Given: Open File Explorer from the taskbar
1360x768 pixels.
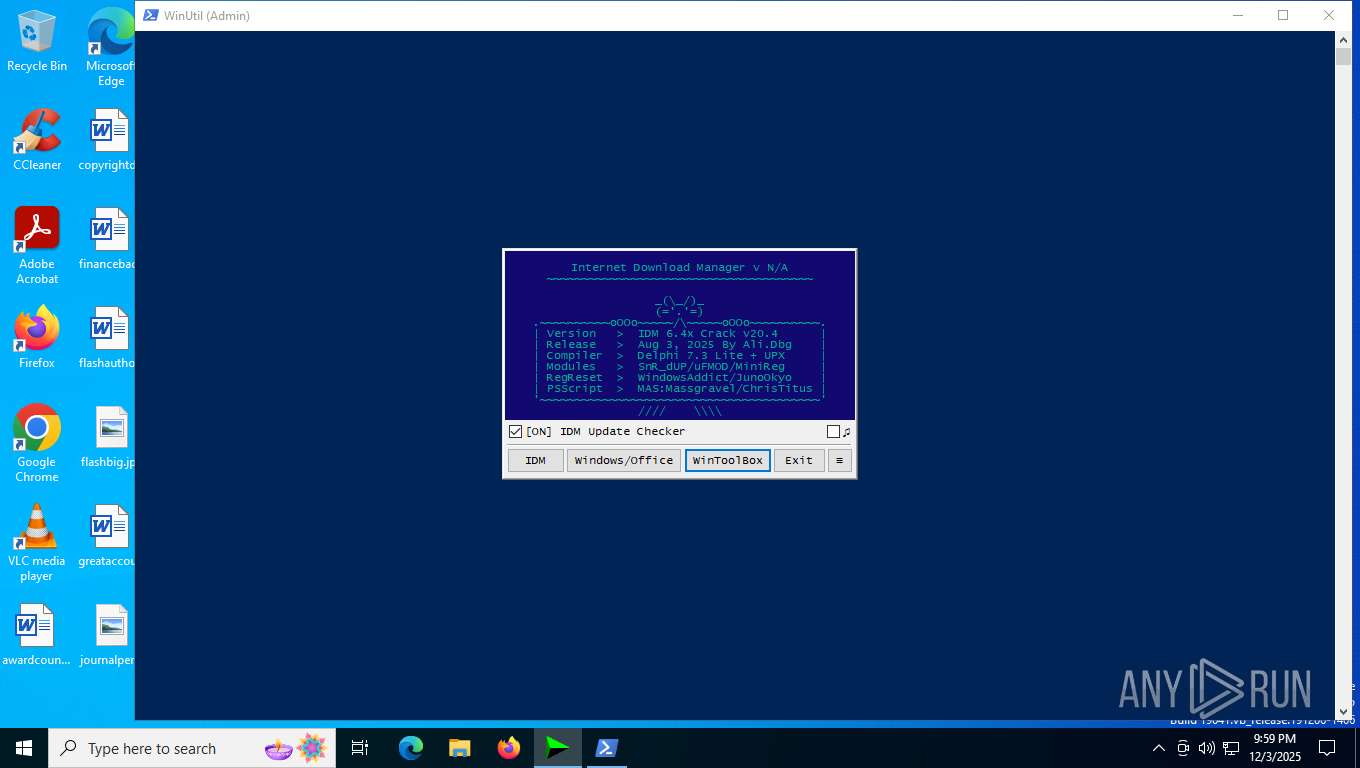Looking at the screenshot, I should [459, 748].
